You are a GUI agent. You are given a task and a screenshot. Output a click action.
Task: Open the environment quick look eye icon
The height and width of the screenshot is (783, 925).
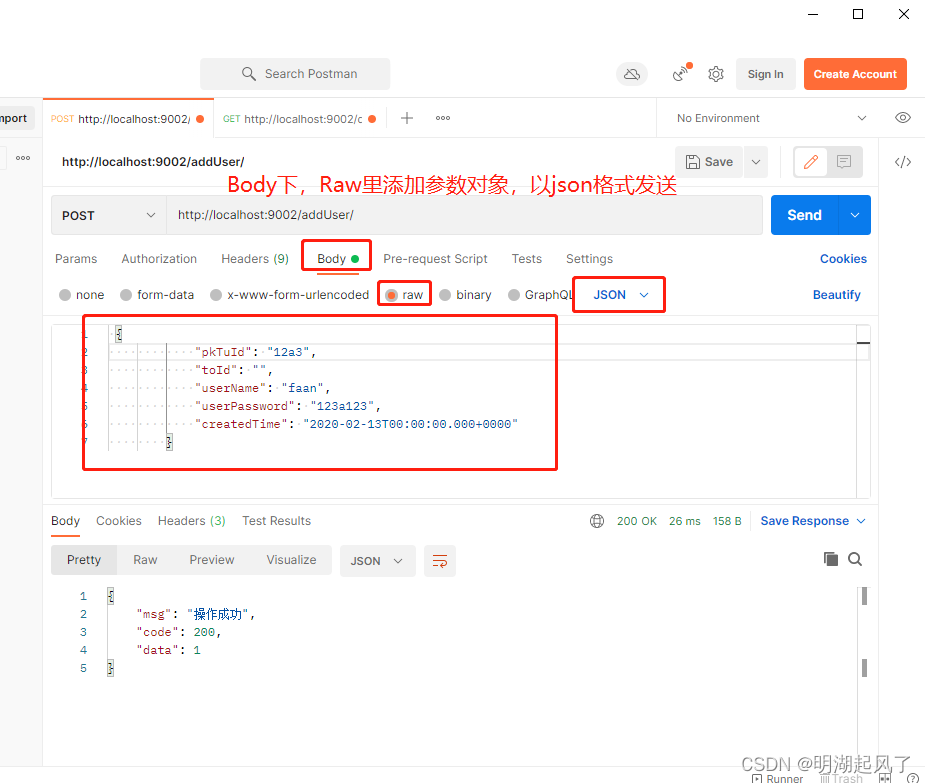[903, 117]
